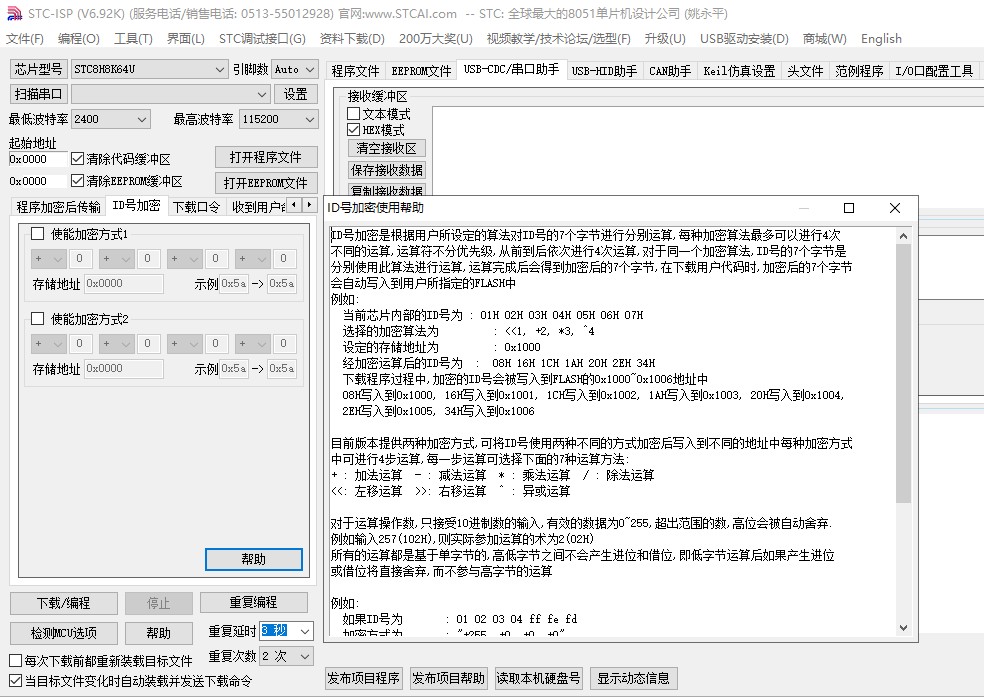The width and height of the screenshot is (984, 698).
Task: Enable 清除代码缓冲区 checkbox
Action: pos(77,158)
